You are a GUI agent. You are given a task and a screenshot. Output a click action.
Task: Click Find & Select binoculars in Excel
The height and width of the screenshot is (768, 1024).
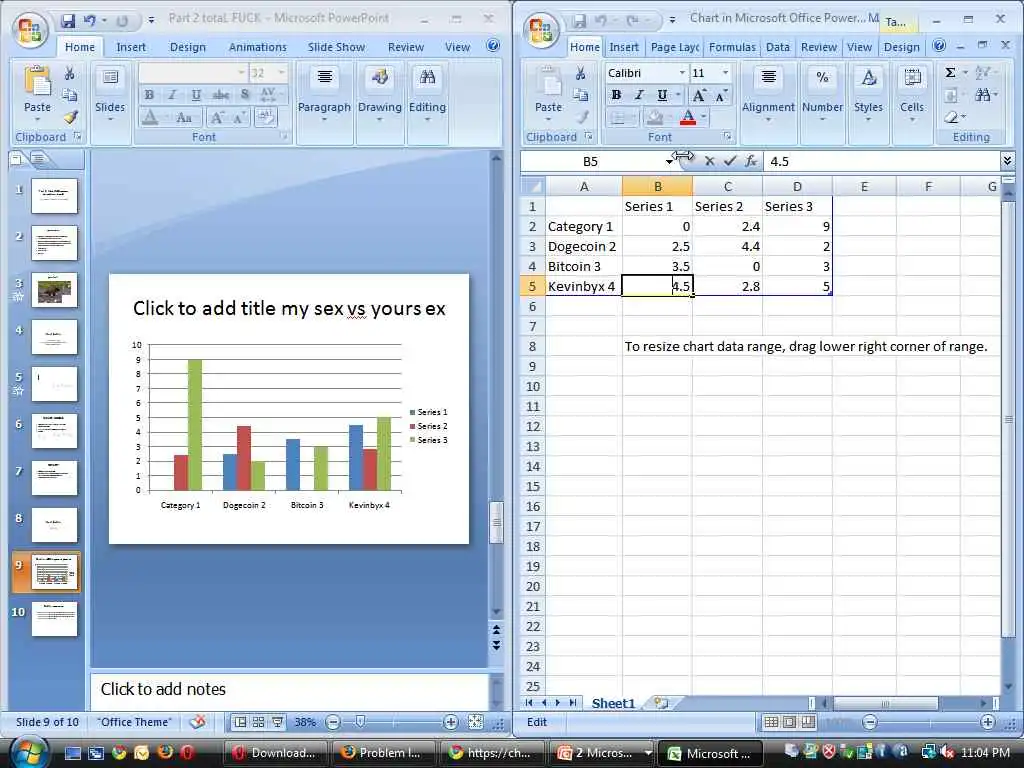coord(982,95)
